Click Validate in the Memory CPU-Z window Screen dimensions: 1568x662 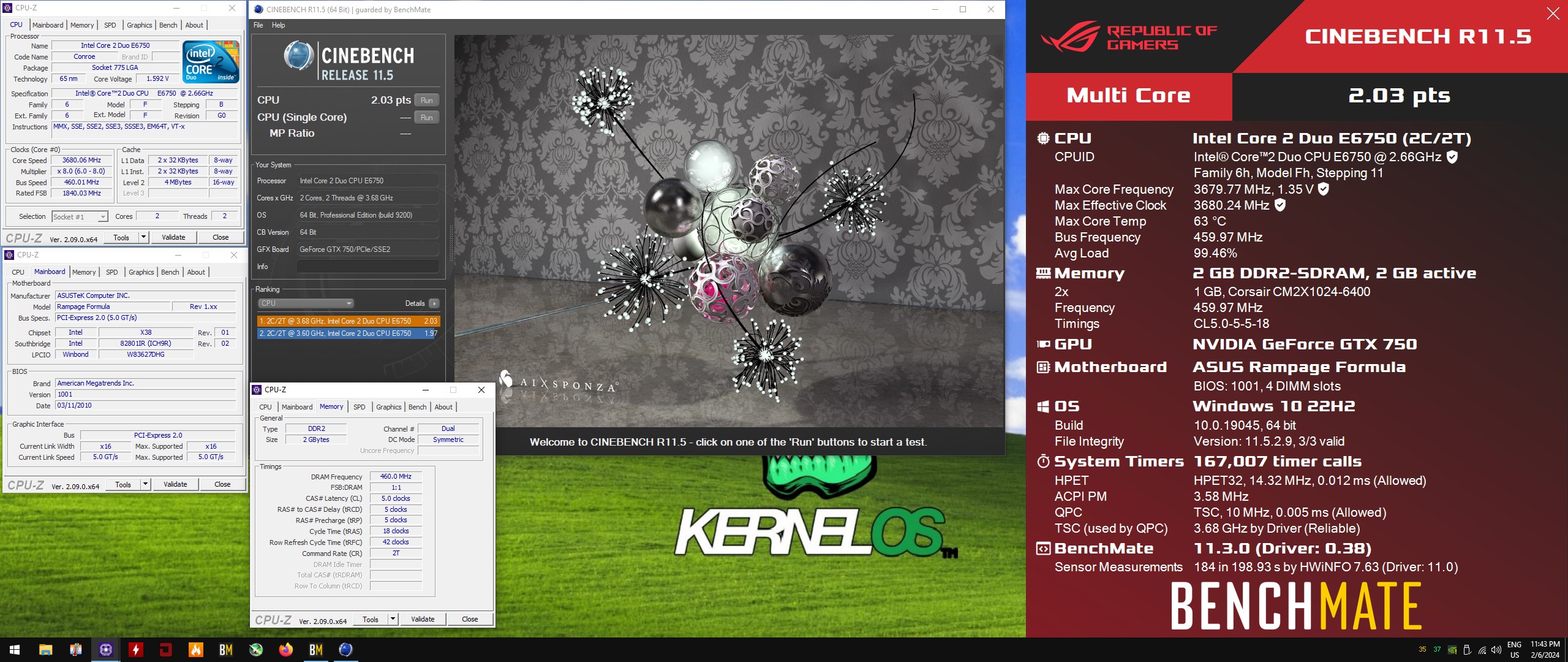(423, 619)
